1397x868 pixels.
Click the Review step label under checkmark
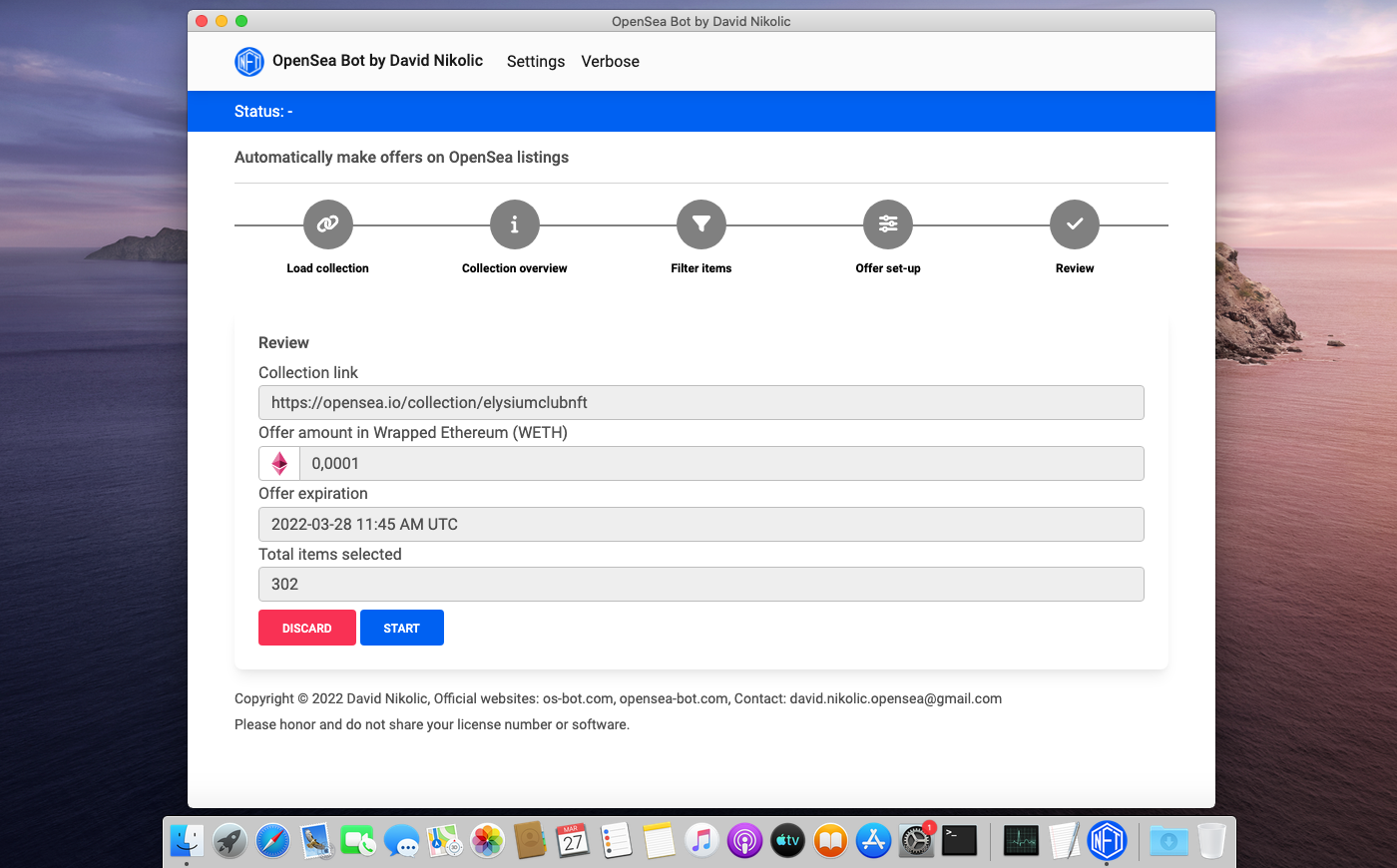click(1075, 268)
